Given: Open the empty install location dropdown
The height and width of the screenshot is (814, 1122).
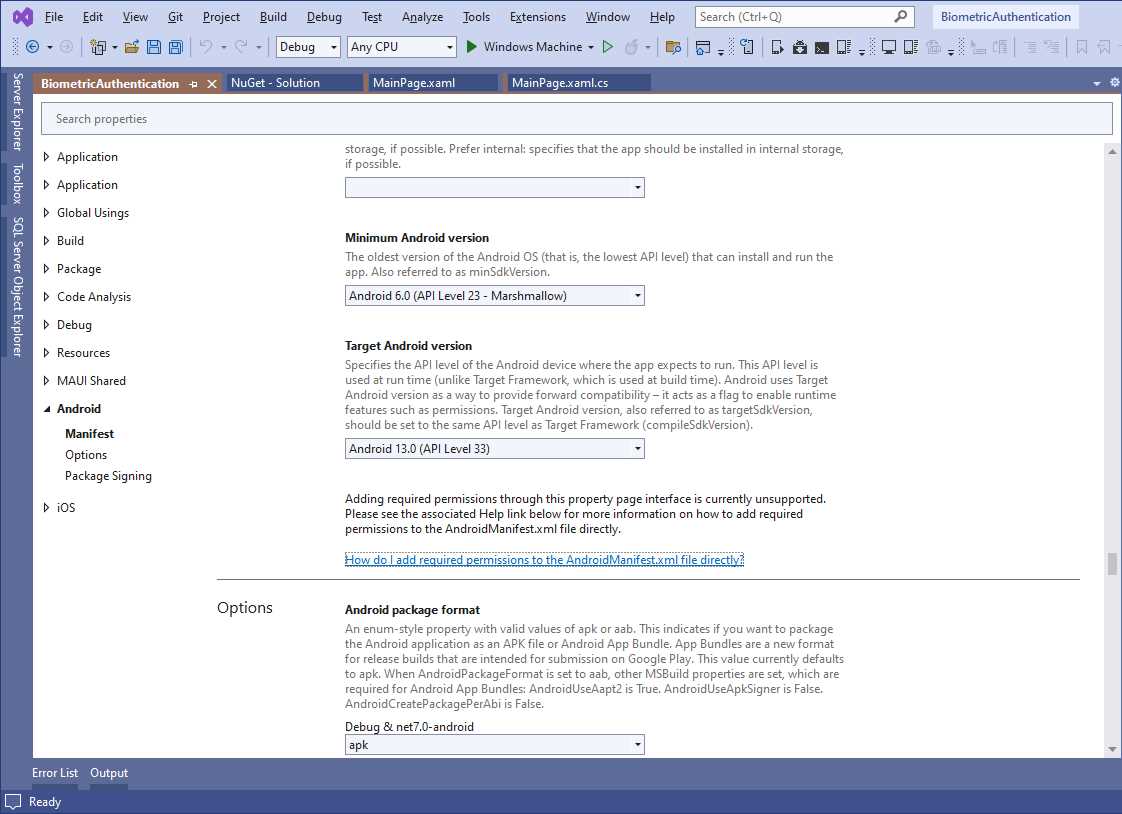Looking at the screenshot, I should 494,187.
